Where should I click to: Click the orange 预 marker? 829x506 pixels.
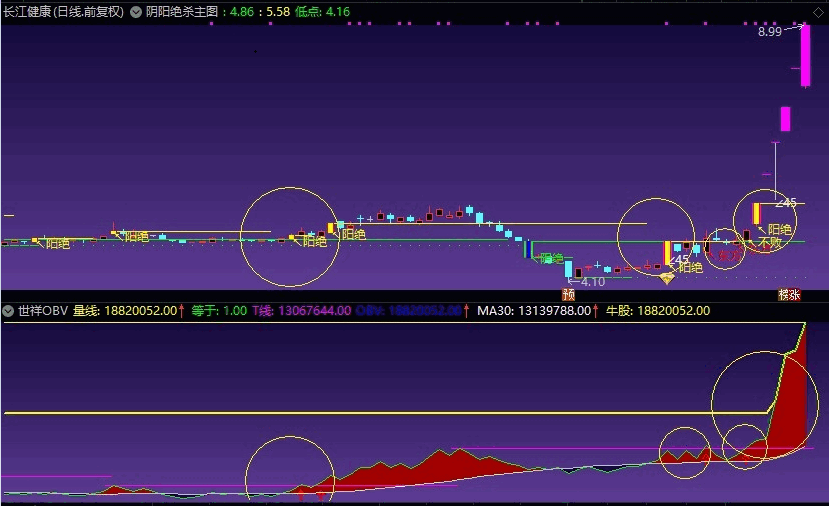[x=568, y=294]
